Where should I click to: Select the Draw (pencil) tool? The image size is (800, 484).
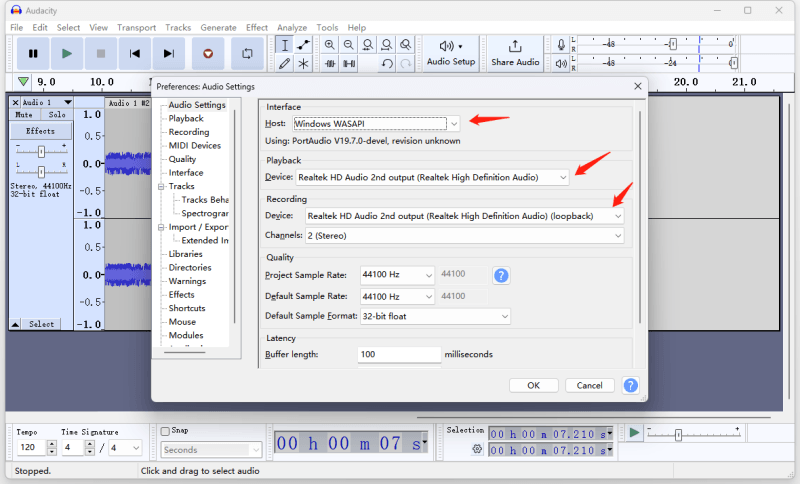285,64
